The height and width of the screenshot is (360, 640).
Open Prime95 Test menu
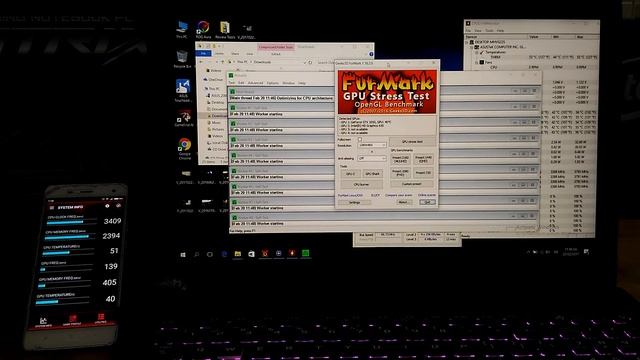point(232,83)
